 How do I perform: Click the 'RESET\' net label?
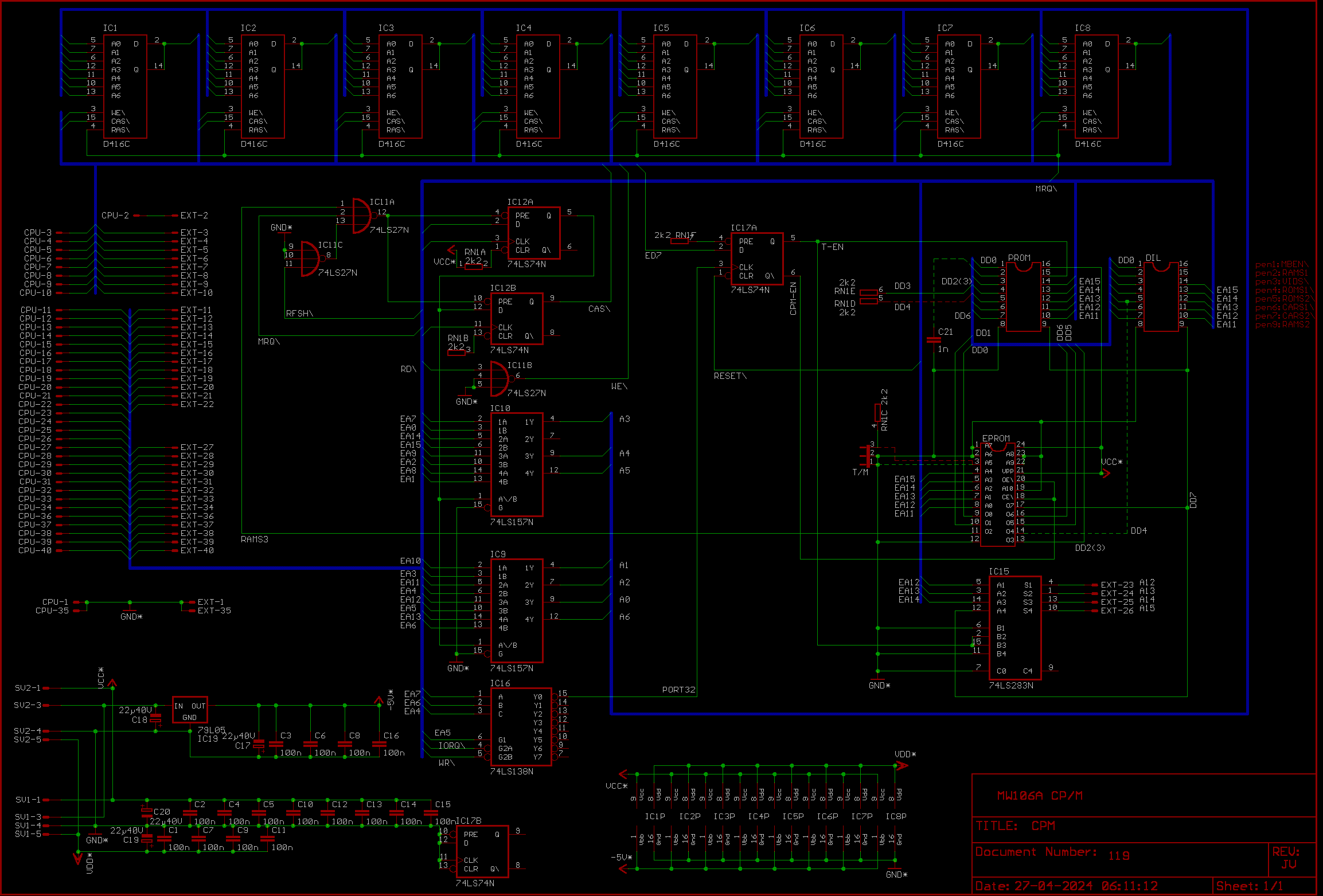(x=730, y=376)
